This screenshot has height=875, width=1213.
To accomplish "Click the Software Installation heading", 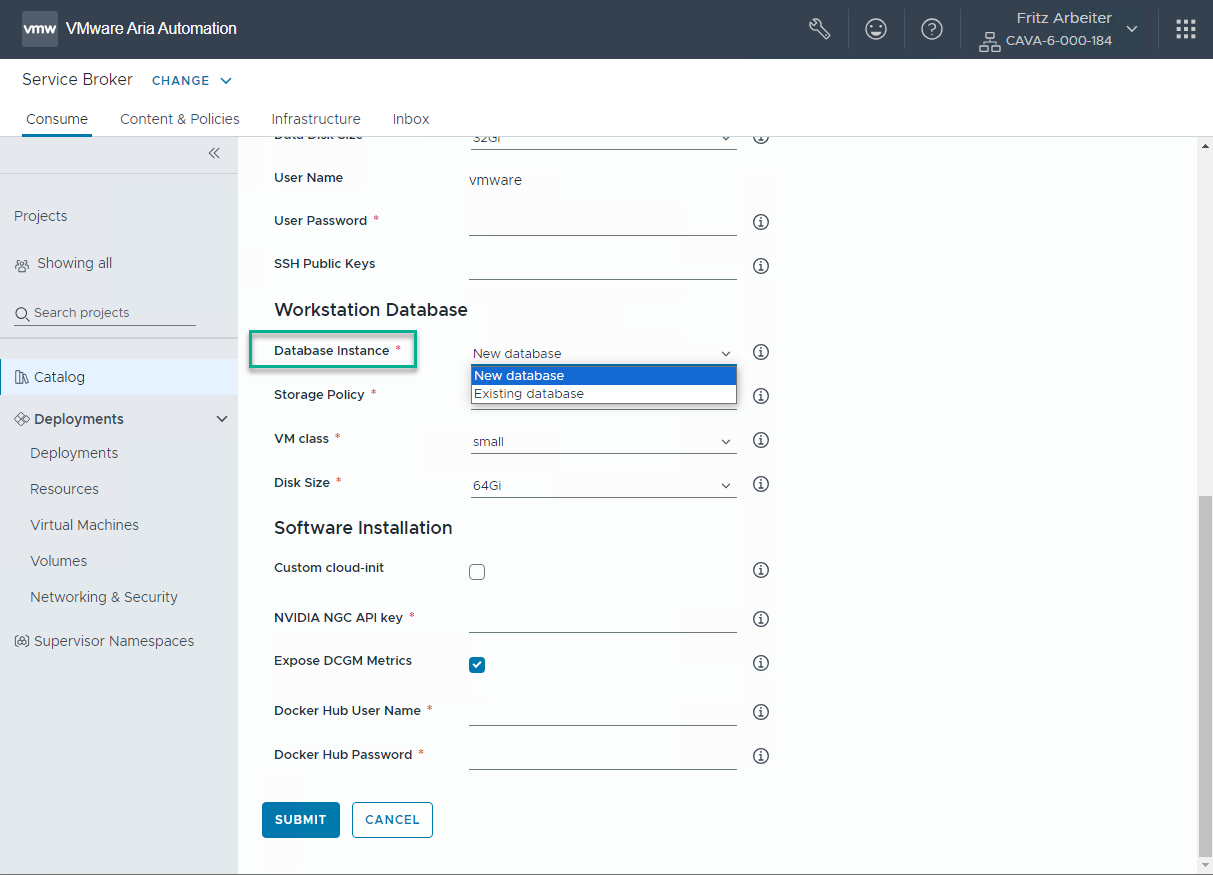I will pyautogui.click(x=363, y=528).
